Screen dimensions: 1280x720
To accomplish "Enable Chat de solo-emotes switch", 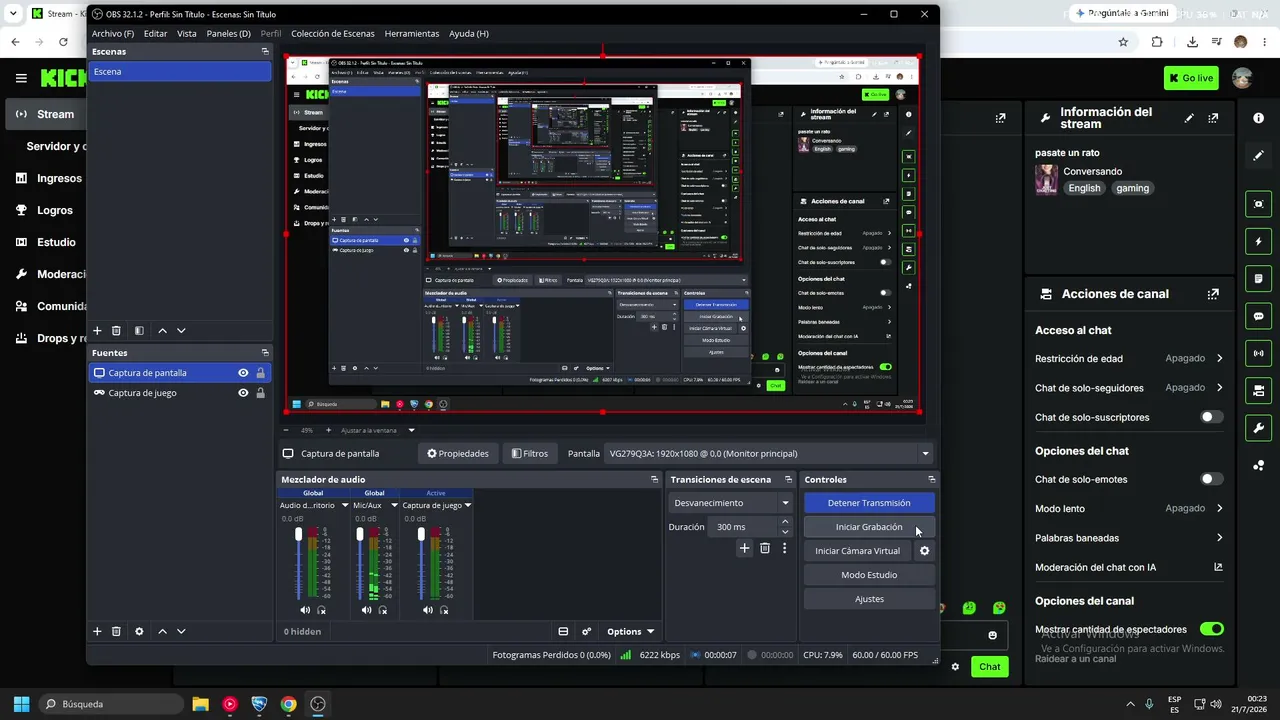I will [1211, 479].
